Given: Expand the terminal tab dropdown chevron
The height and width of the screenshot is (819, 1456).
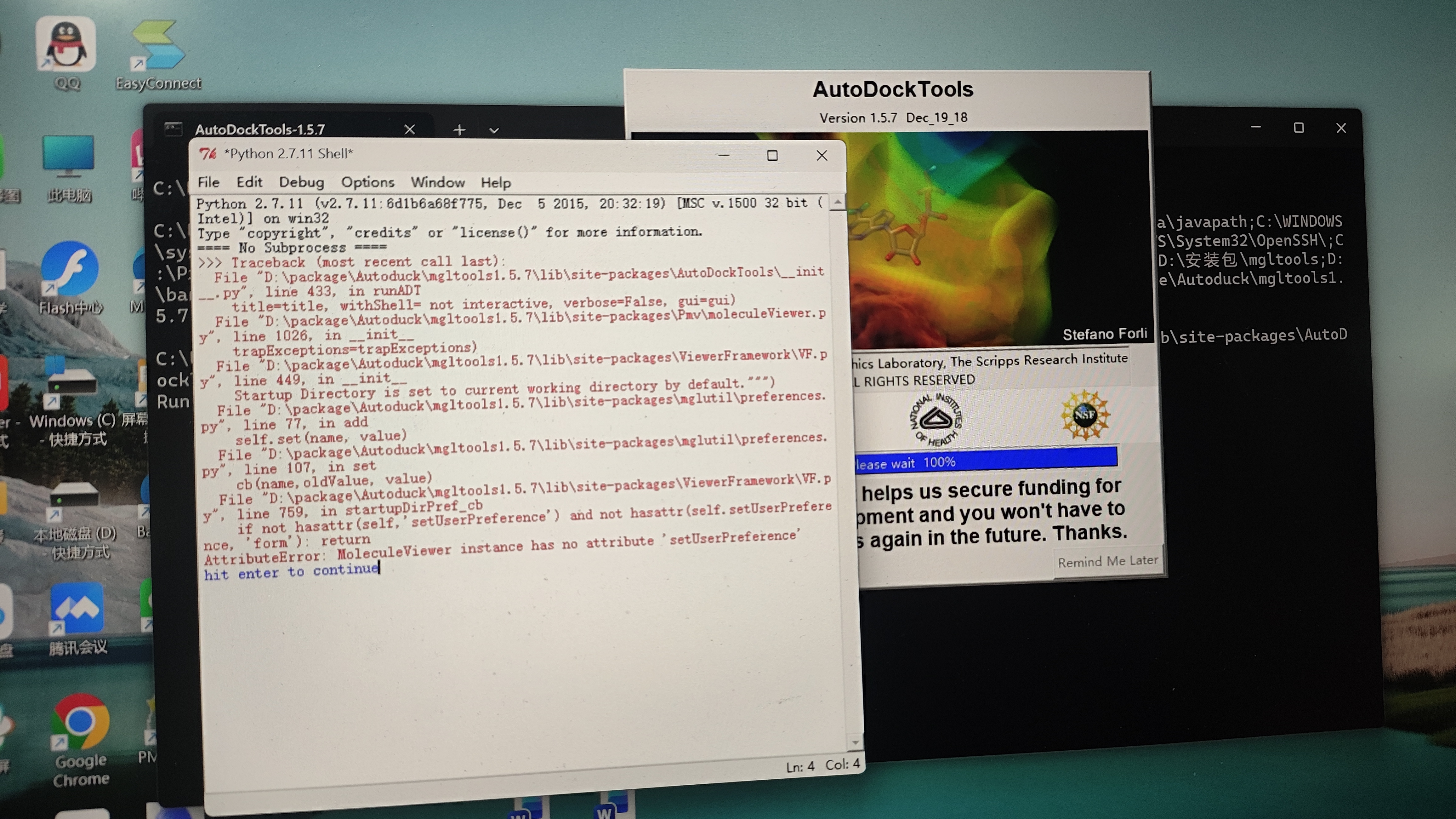Looking at the screenshot, I should pyautogui.click(x=494, y=131).
